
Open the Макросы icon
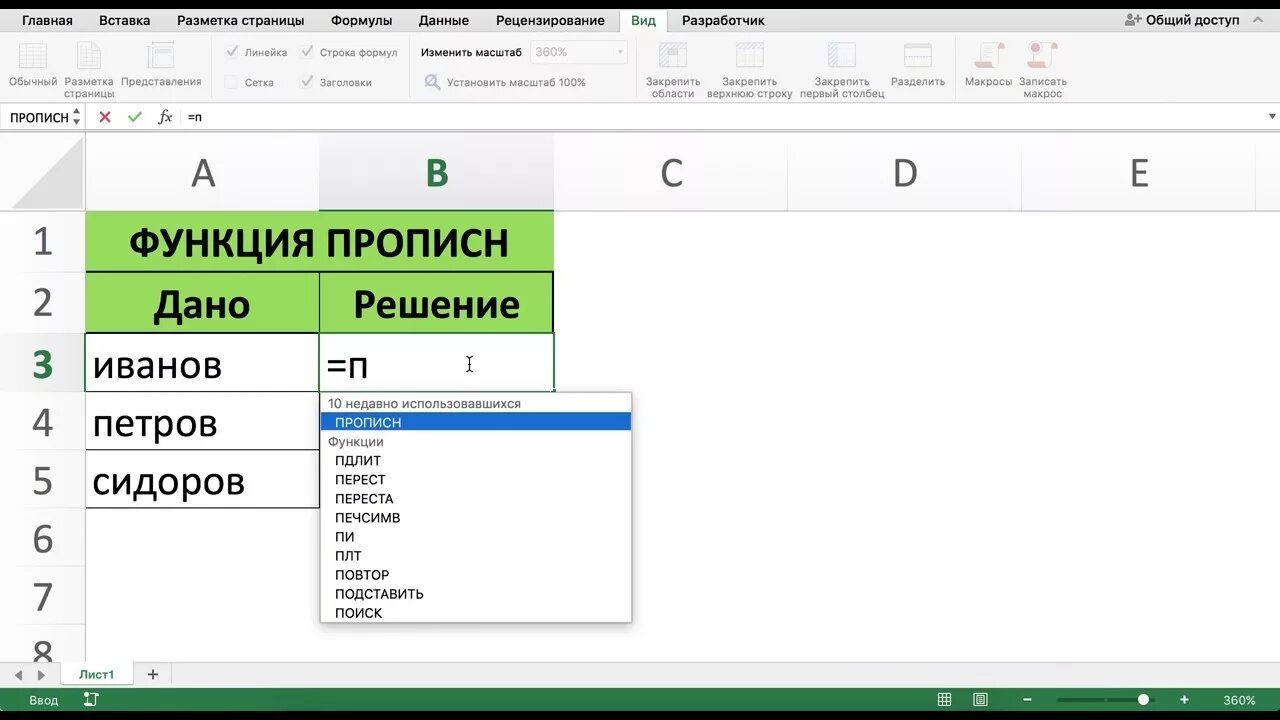pos(989,56)
